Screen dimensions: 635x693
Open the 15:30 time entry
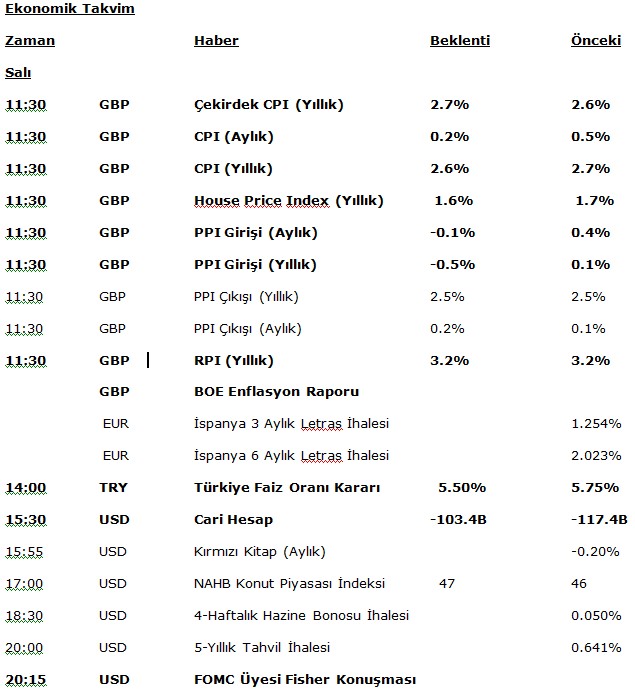pos(26,520)
